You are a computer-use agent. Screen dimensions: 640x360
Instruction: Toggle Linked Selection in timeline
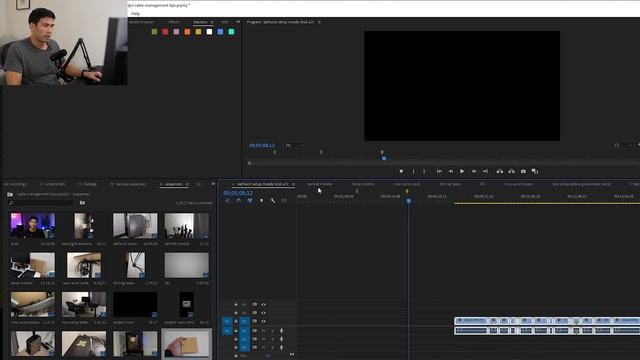click(250, 200)
